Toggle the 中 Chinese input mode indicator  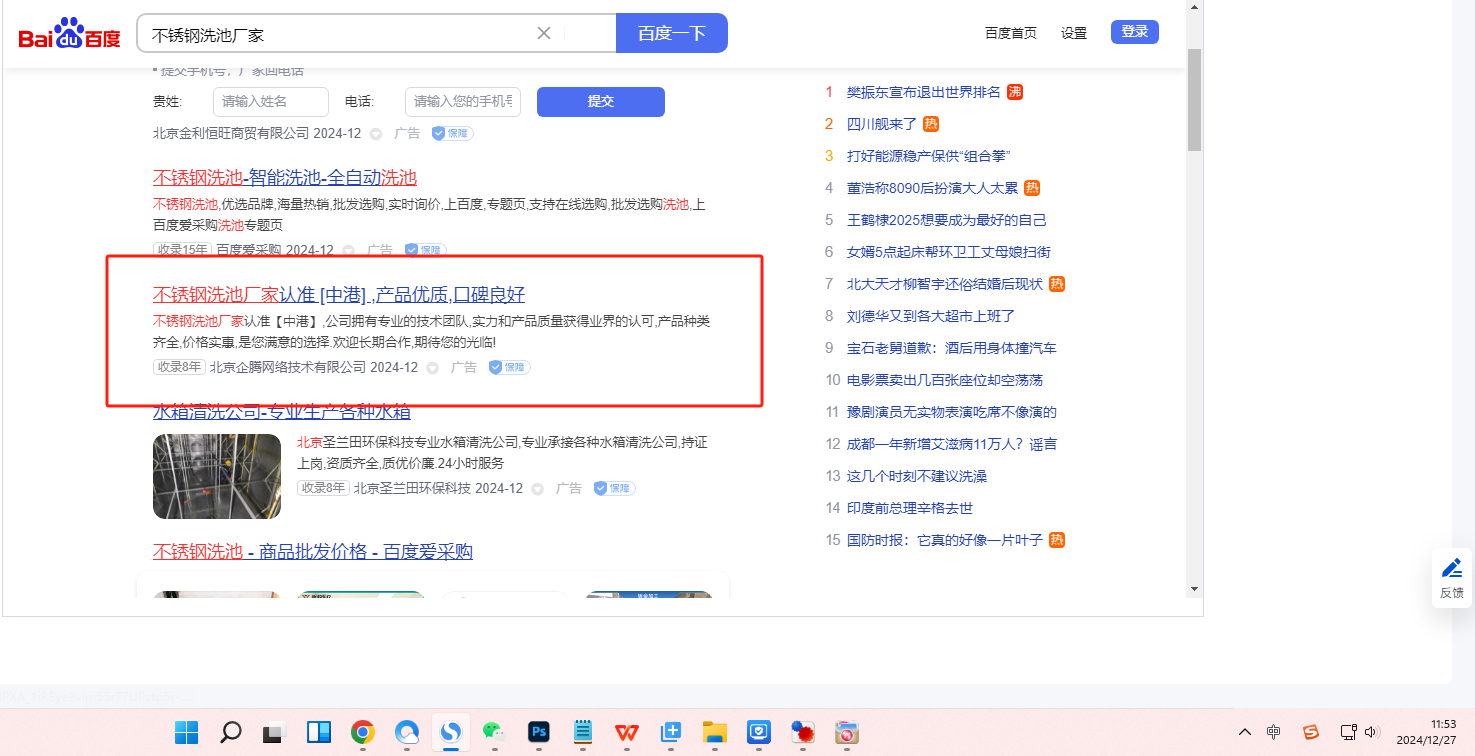pyautogui.click(x=1273, y=732)
